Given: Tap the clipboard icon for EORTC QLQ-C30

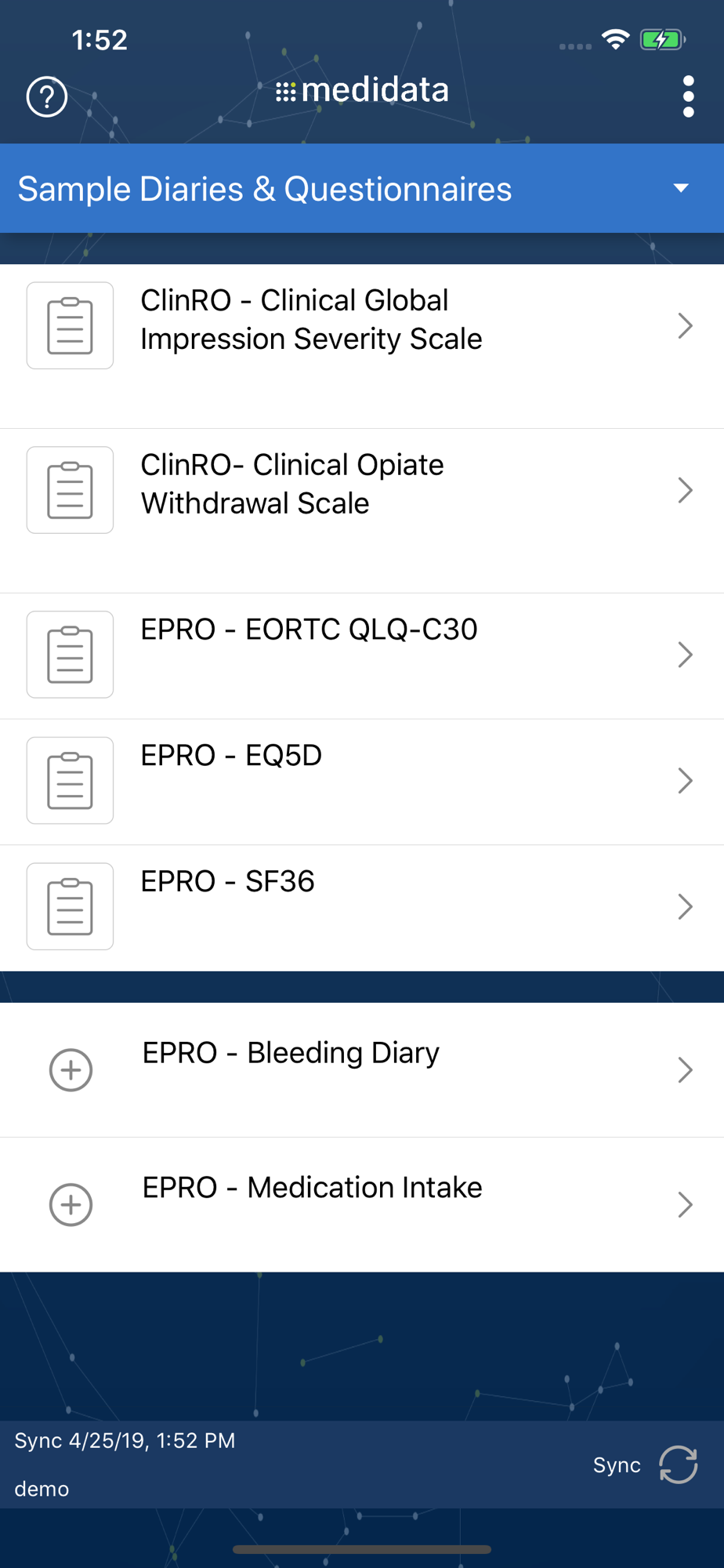Looking at the screenshot, I should click(70, 654).
